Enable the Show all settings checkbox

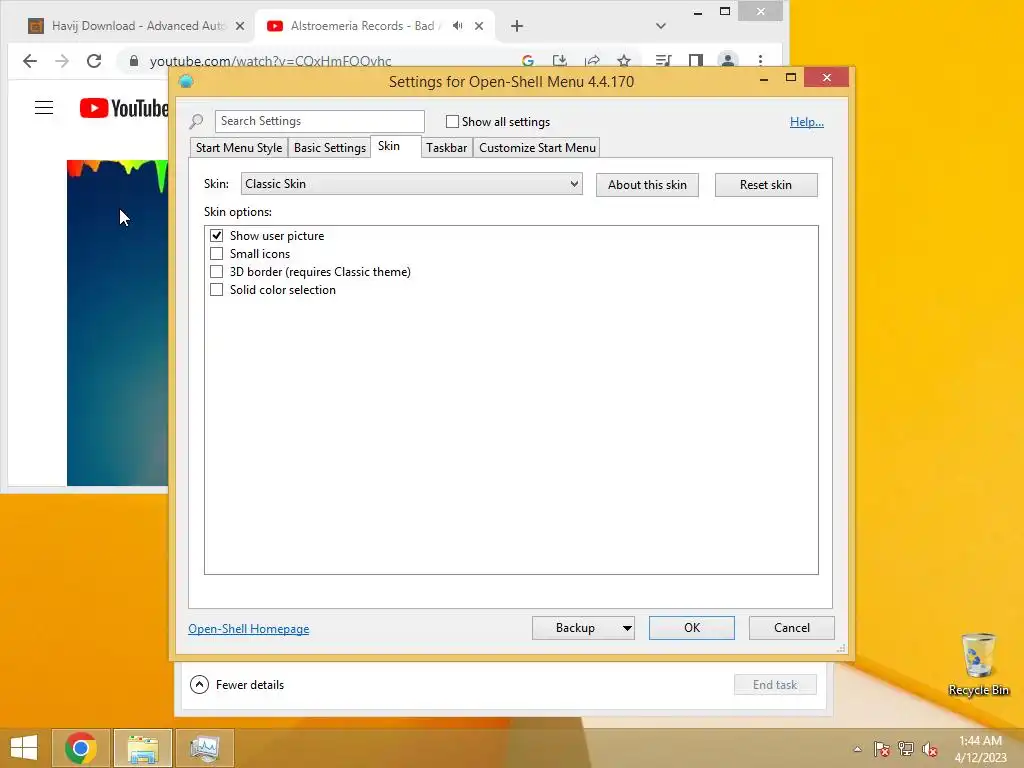click(x=452, y=121)
